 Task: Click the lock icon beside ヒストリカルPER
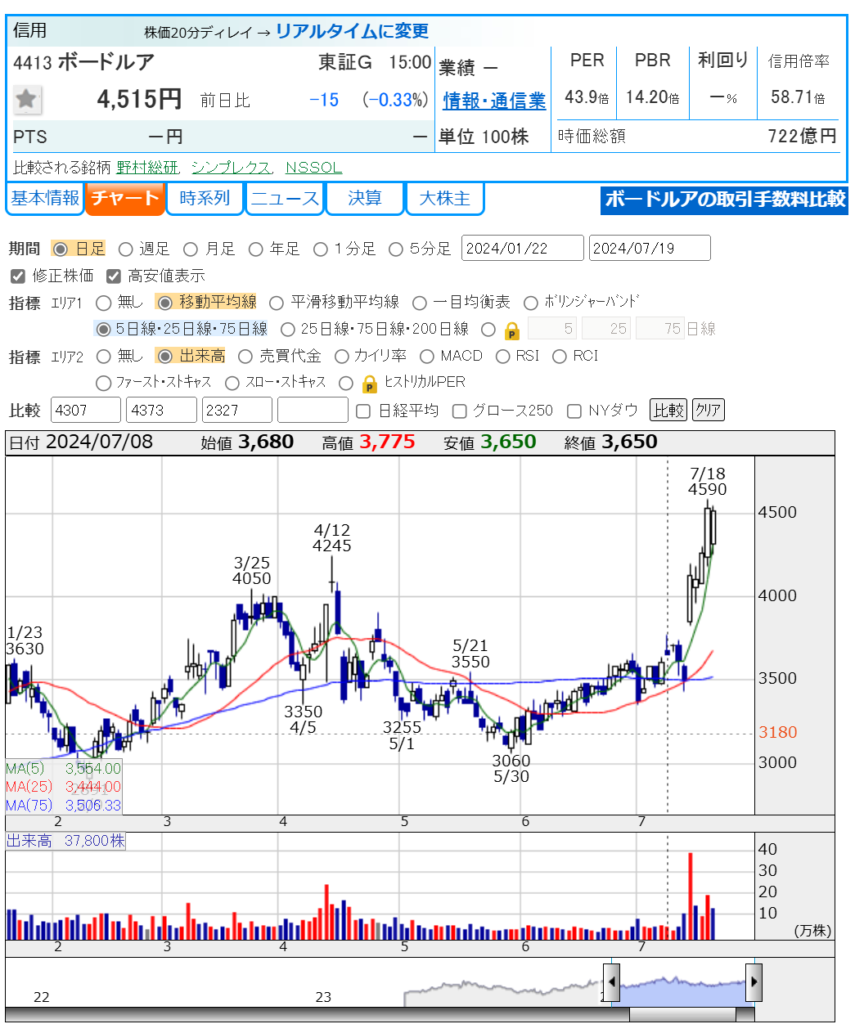point(369,383)
